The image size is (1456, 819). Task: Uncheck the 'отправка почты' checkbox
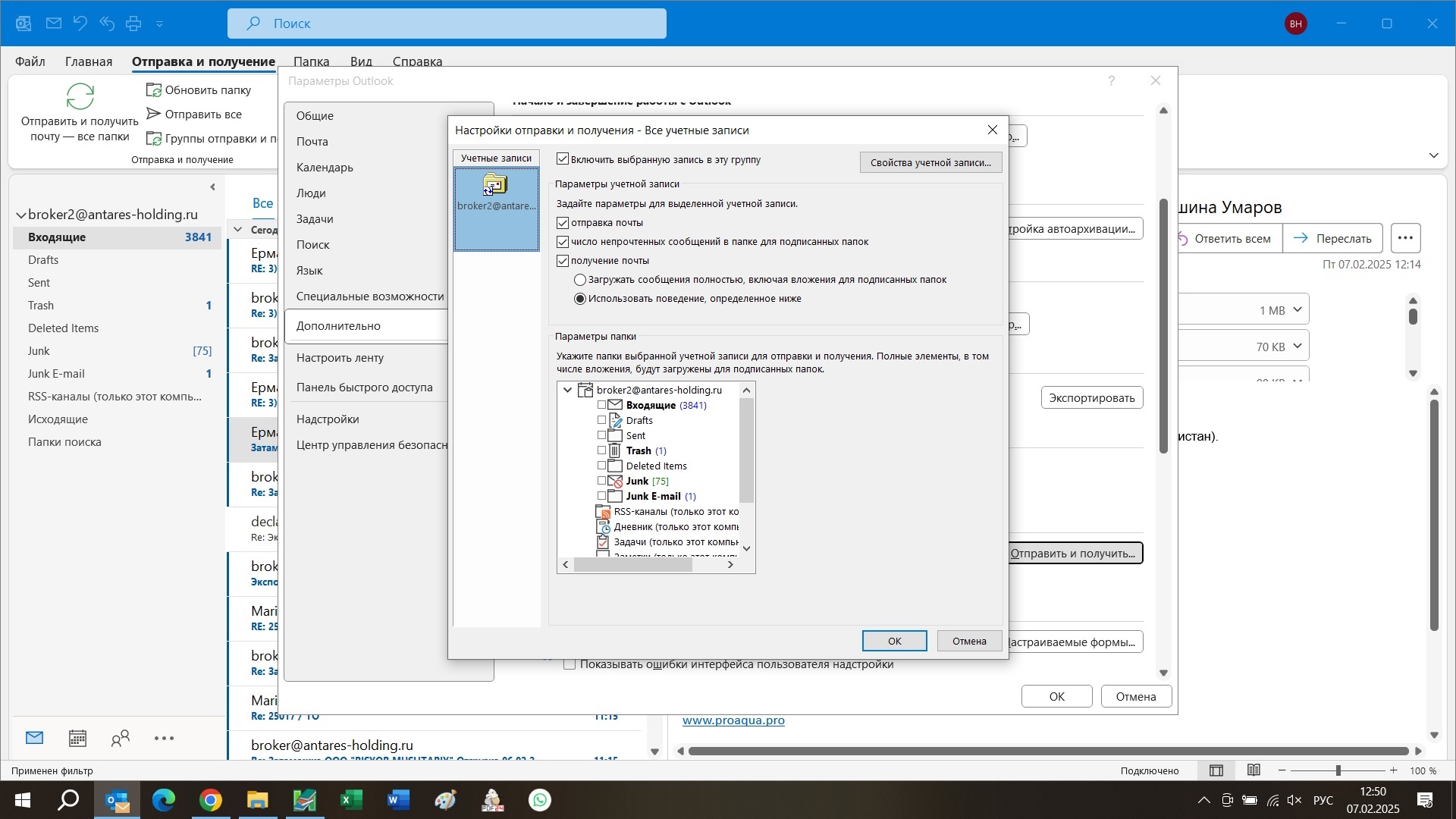(563, 223)
